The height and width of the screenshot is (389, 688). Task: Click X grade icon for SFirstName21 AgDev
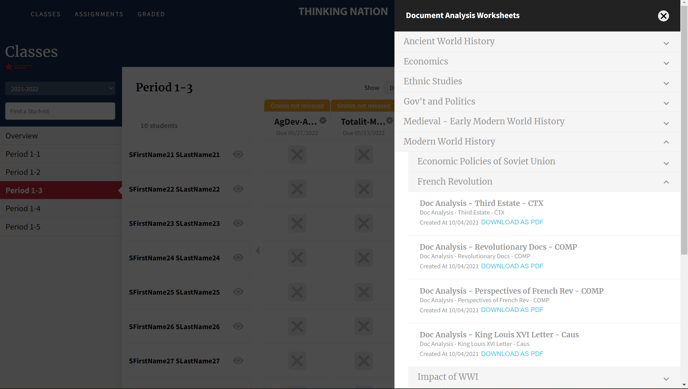tap(297, 154)
